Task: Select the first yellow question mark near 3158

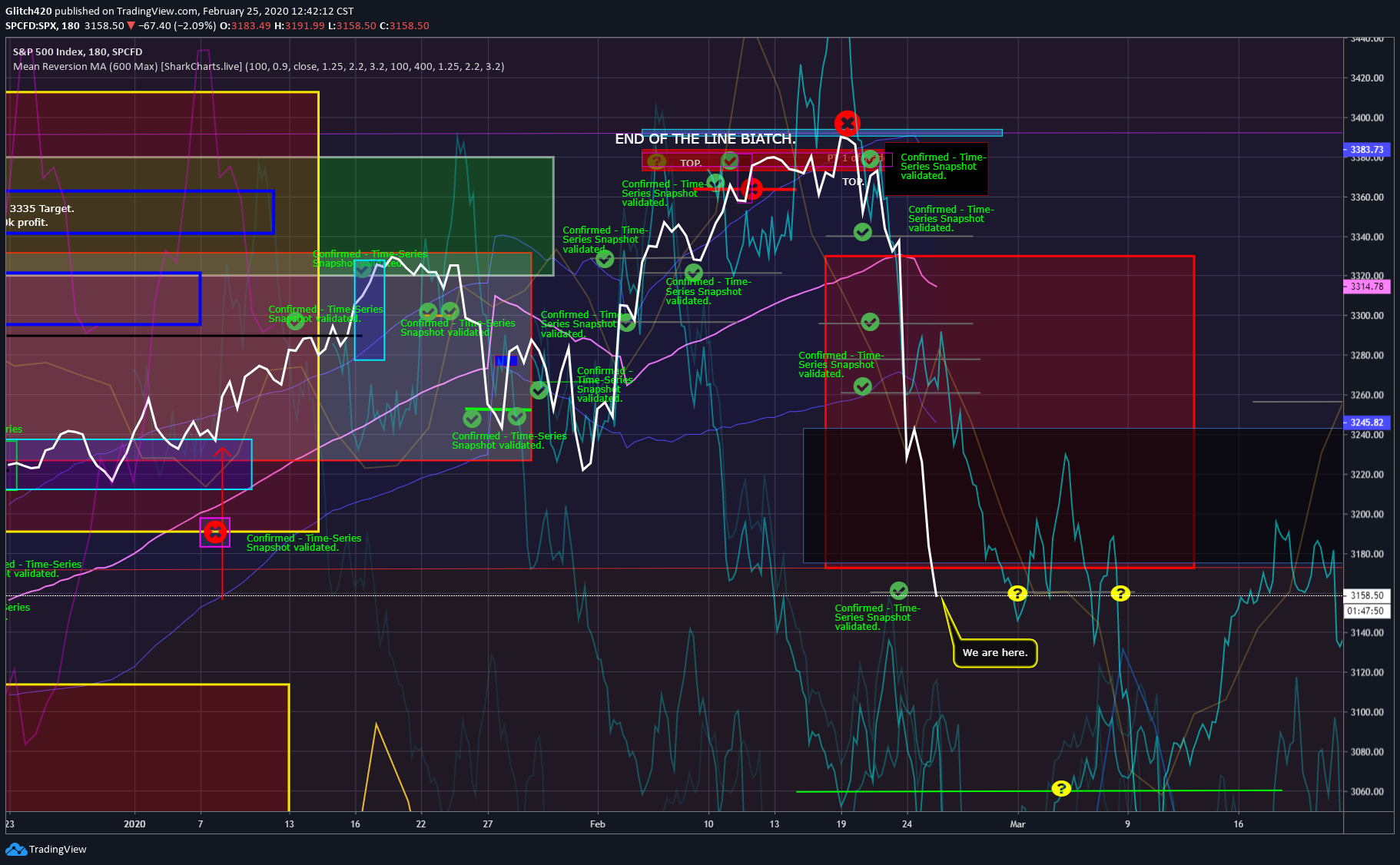Action: click(x=1017, y=593)
